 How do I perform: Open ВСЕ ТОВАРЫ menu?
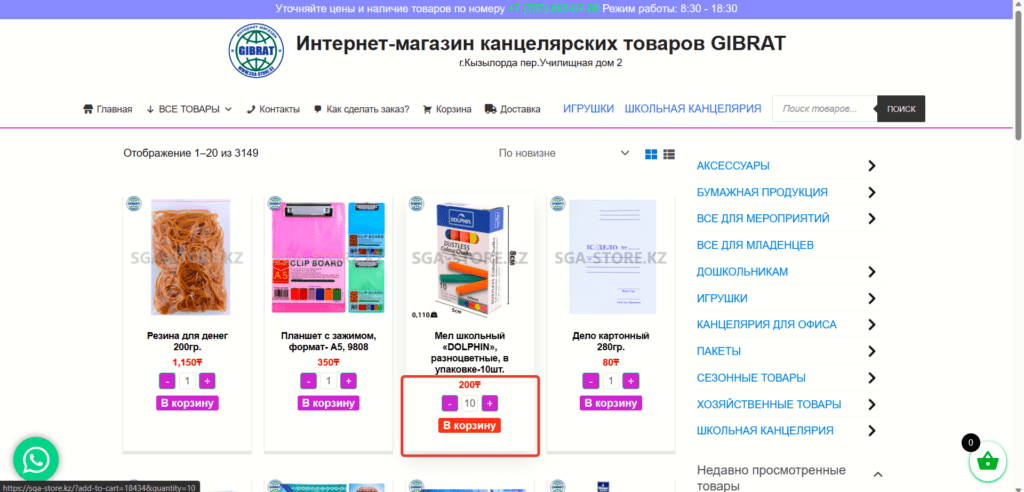(189, 109)
